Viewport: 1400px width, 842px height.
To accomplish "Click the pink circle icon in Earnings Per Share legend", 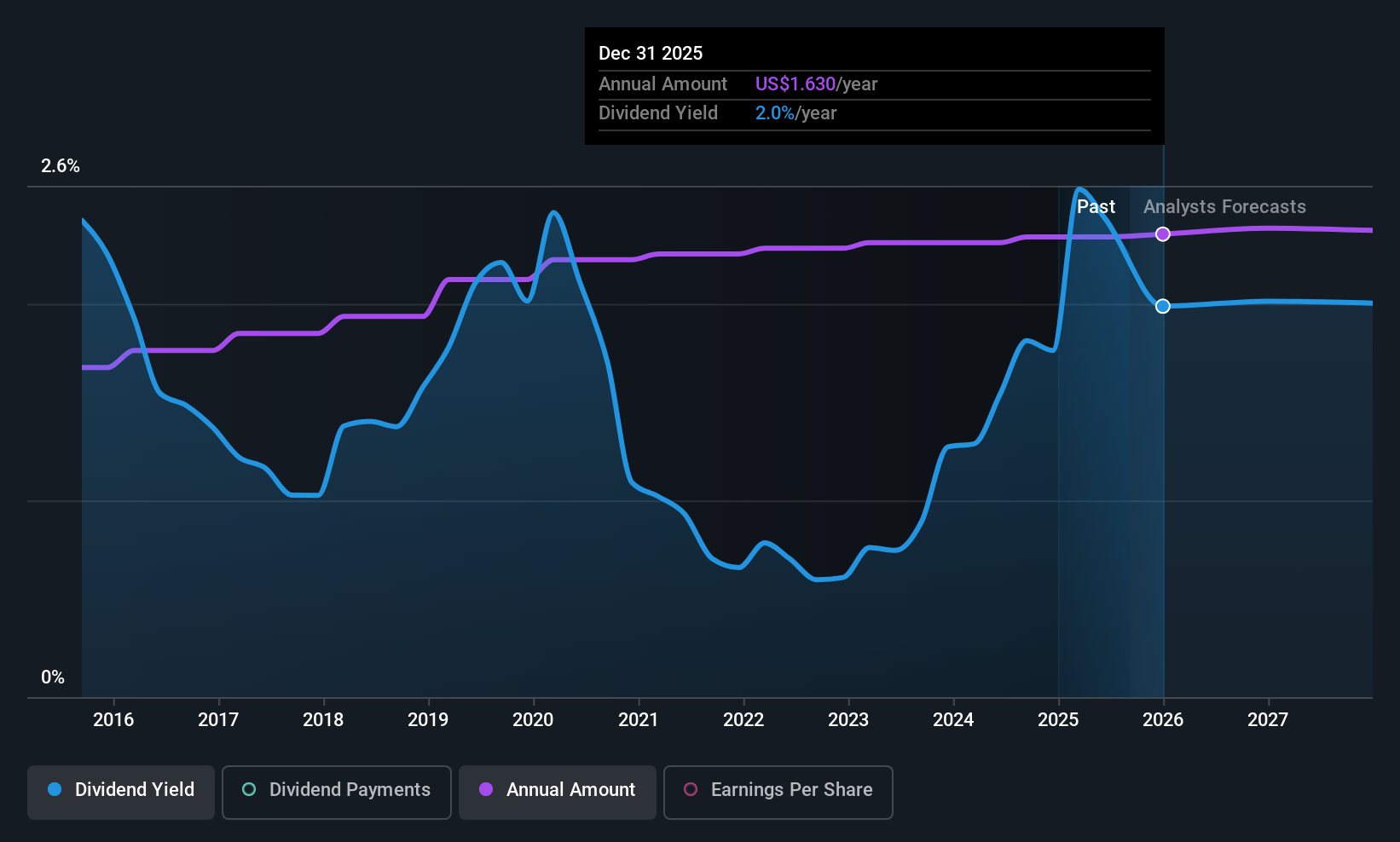I will [x=690, y=790].
